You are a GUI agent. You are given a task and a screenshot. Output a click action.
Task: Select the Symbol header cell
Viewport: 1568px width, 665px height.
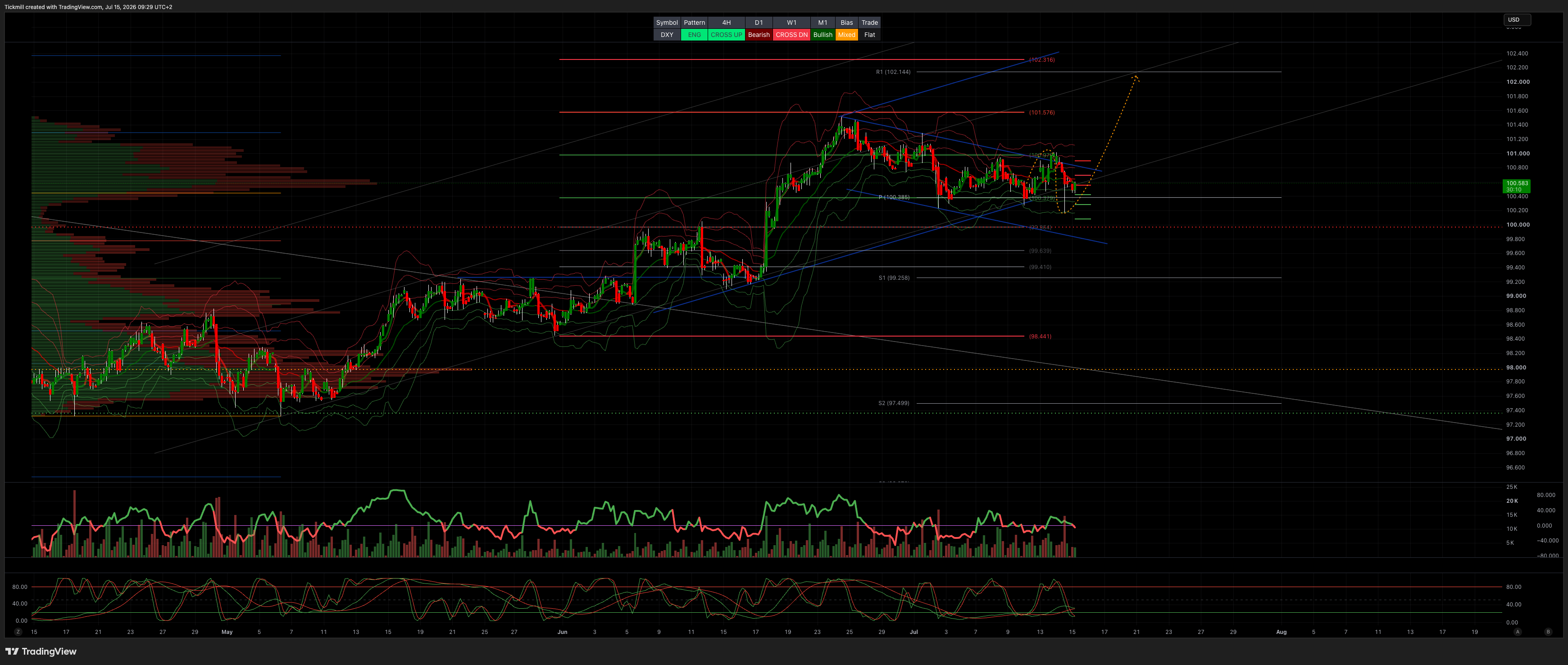[x=667, y=23]
